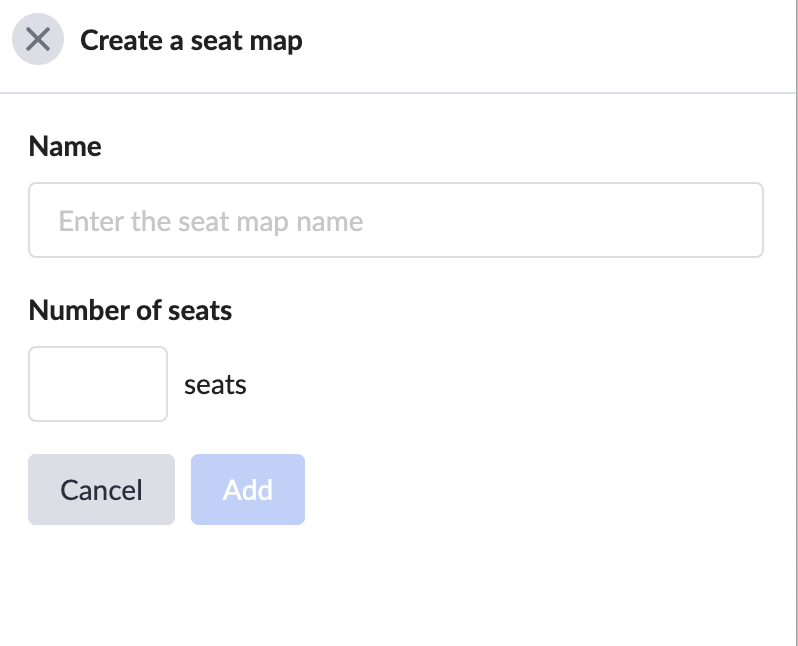
Task: Dismiss the dialog with the round gray X
Action: click(x=38, y=39)
